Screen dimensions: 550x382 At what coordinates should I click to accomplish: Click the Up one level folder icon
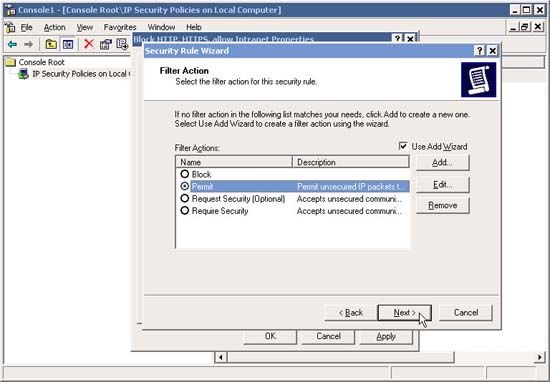(x=51, y=44)
